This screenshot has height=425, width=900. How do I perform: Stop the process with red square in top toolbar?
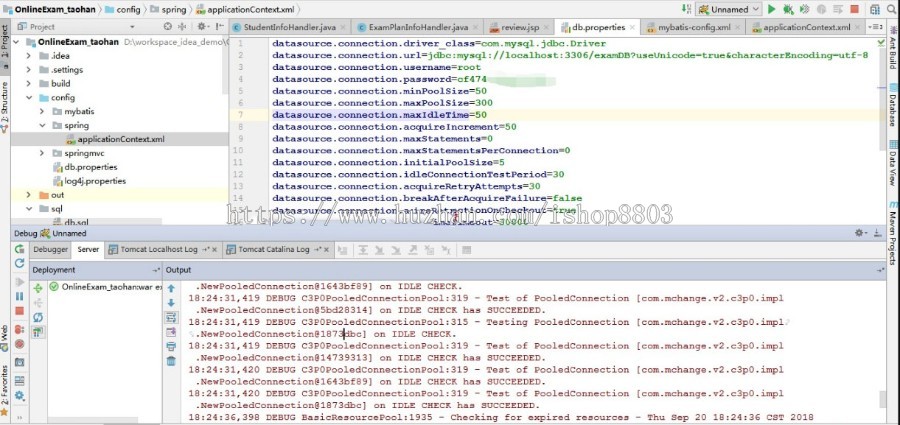[x=855, y=9]
